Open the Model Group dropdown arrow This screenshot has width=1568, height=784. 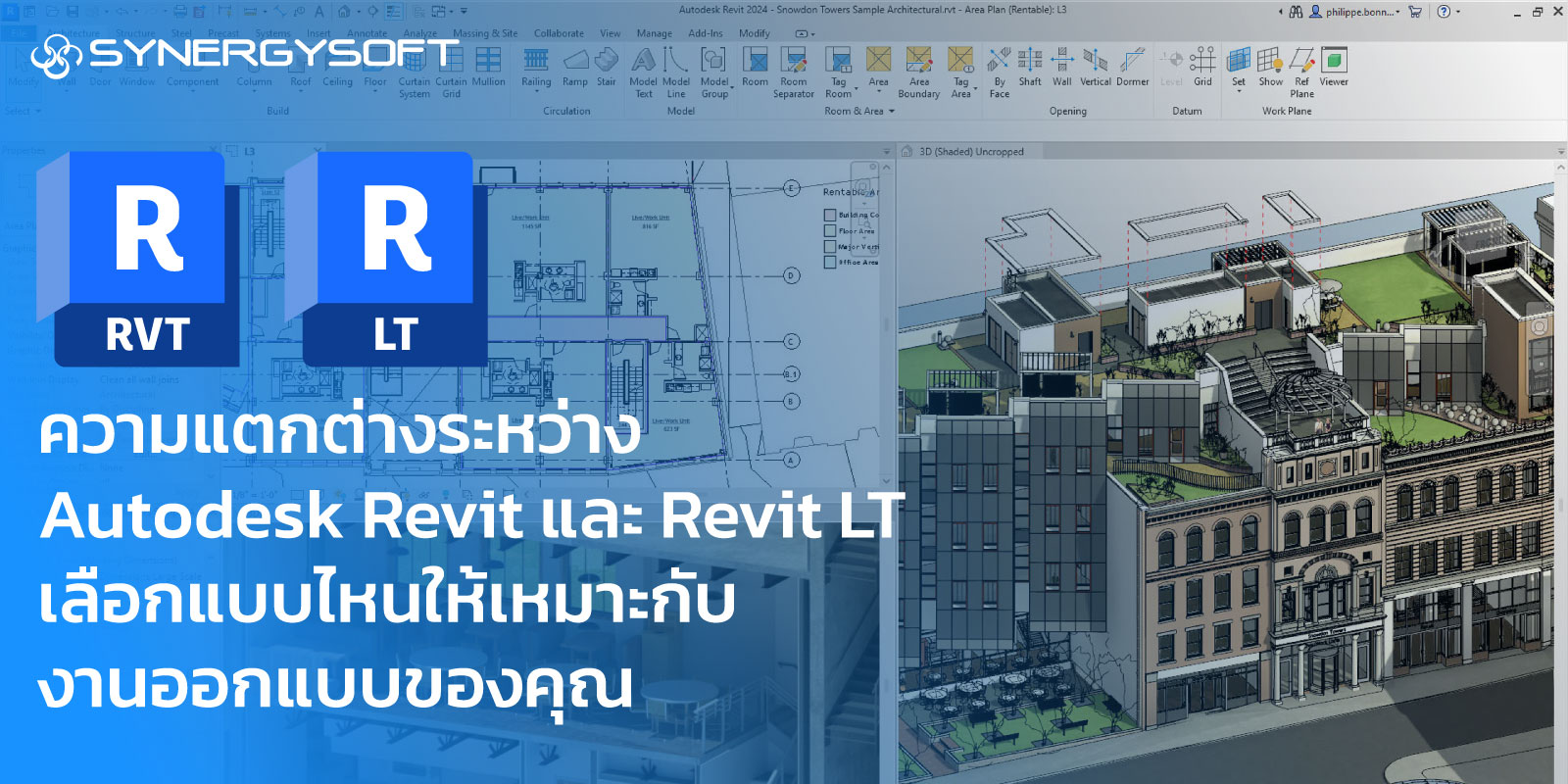[732, 88]
